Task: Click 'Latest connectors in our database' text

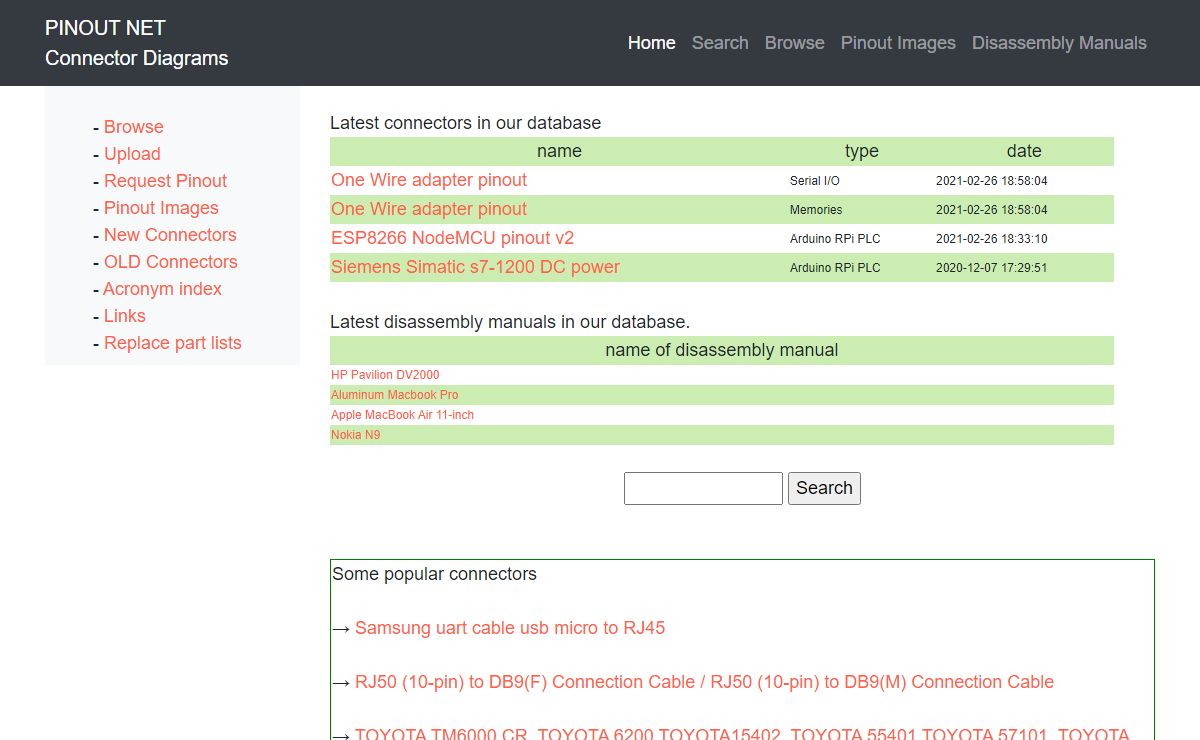Action: (465, 123)
